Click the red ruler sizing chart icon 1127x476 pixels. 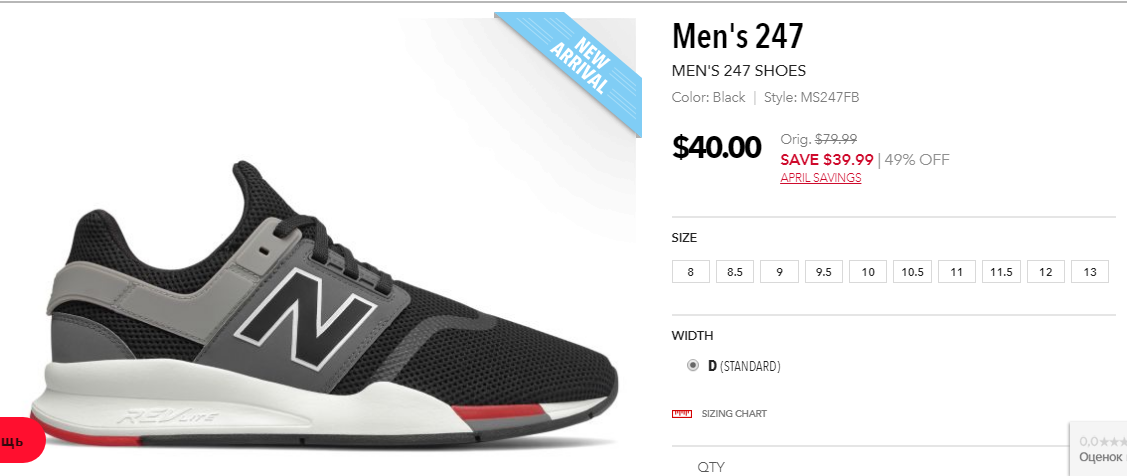pyautogui.click(x=681, y=413)
